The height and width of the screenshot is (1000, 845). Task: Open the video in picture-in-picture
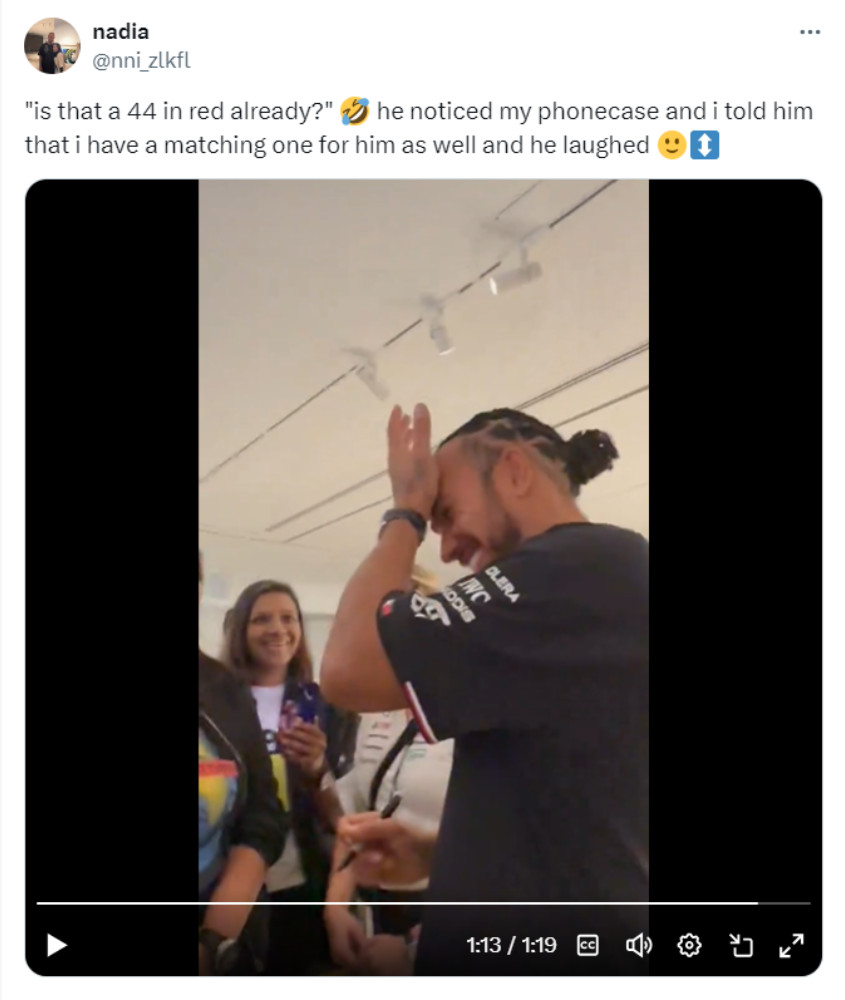(741, 945)
